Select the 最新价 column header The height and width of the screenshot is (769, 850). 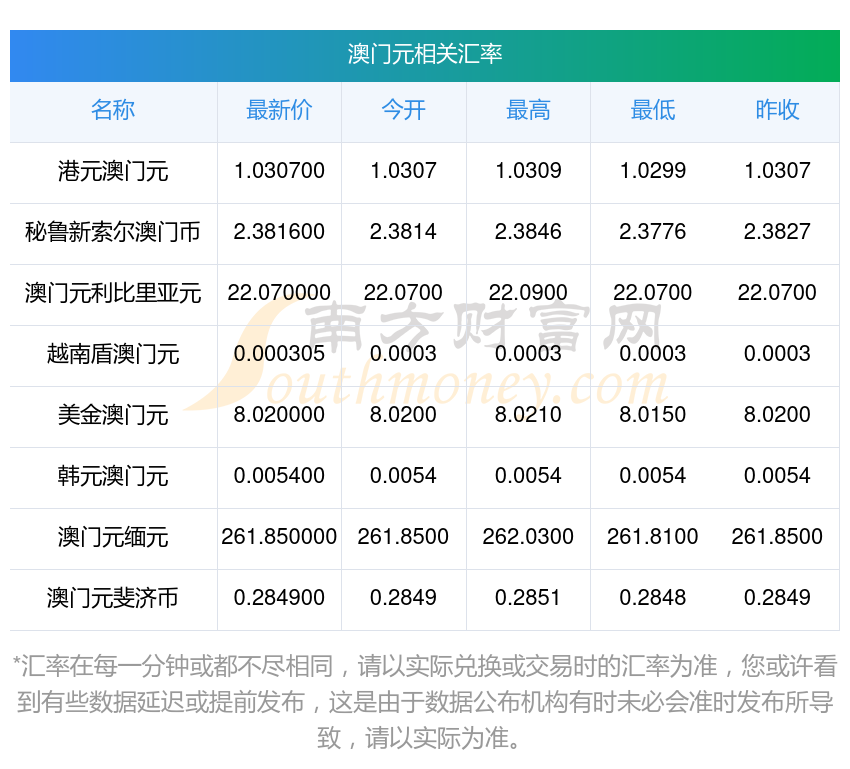(x=279, y=111)
